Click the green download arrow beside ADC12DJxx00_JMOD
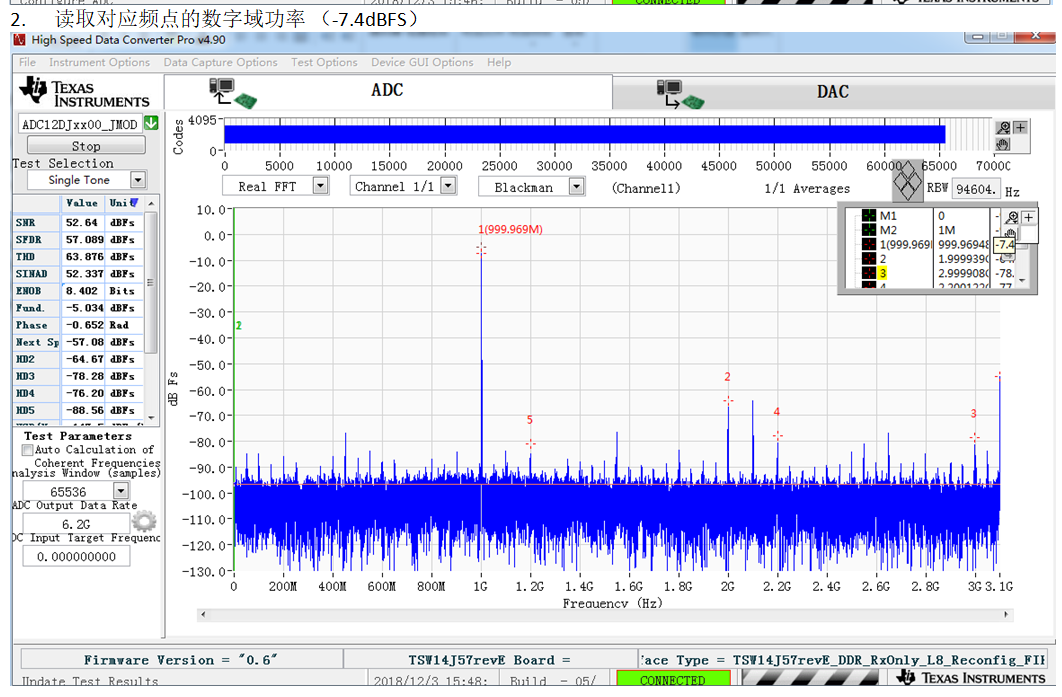The image size is (1062, 697). [x=151, y=123]
